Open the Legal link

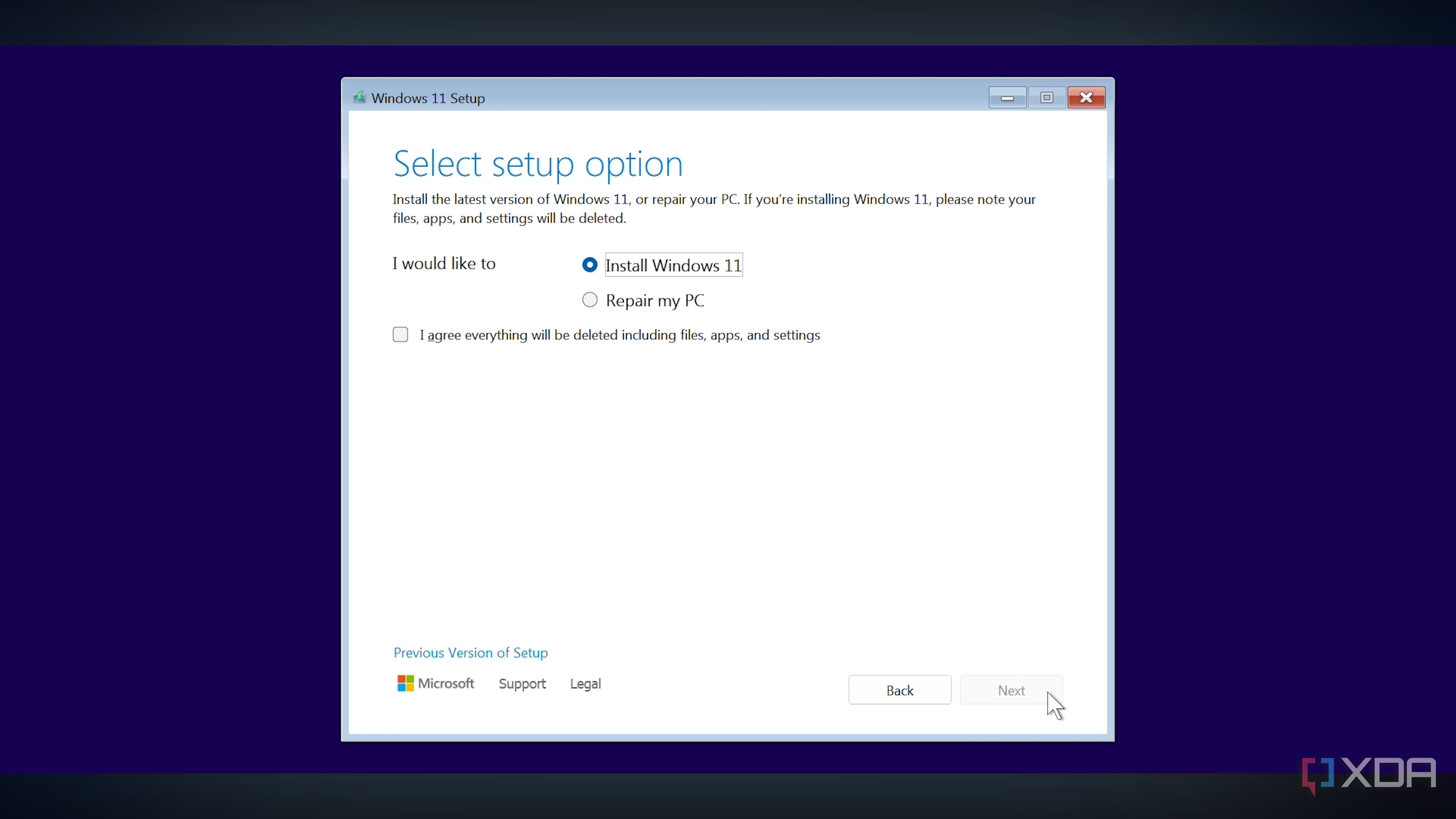tap(585, 684)
